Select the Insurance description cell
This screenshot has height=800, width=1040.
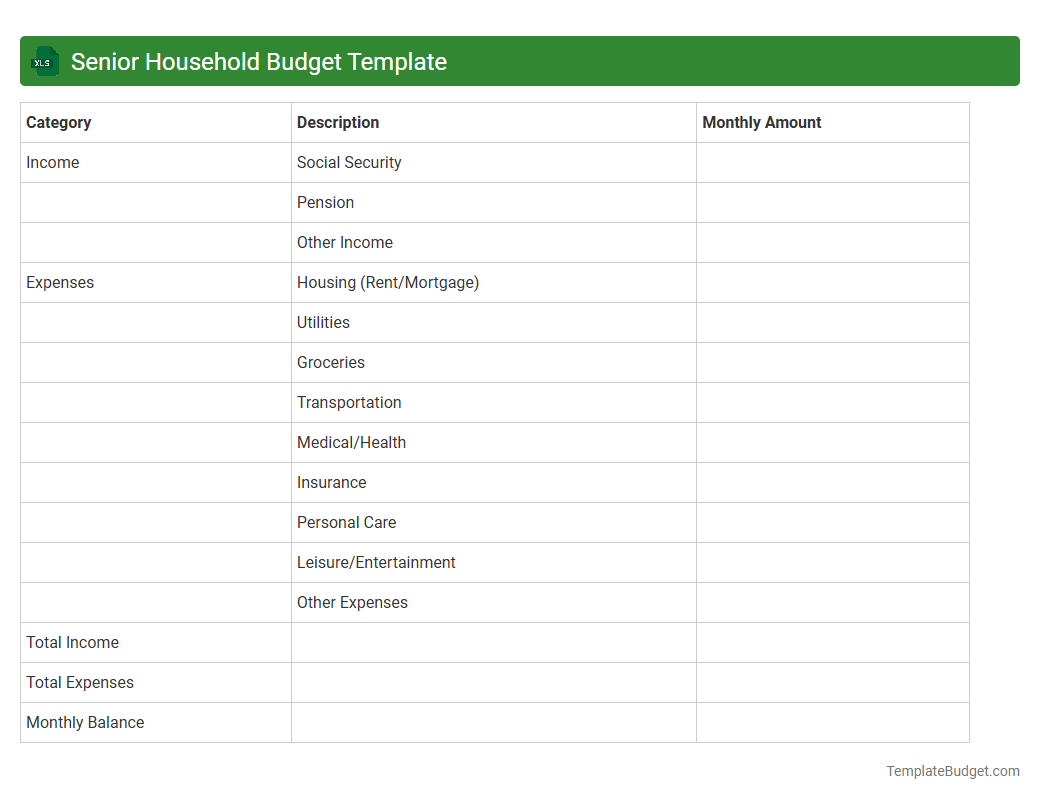[331, 482]
